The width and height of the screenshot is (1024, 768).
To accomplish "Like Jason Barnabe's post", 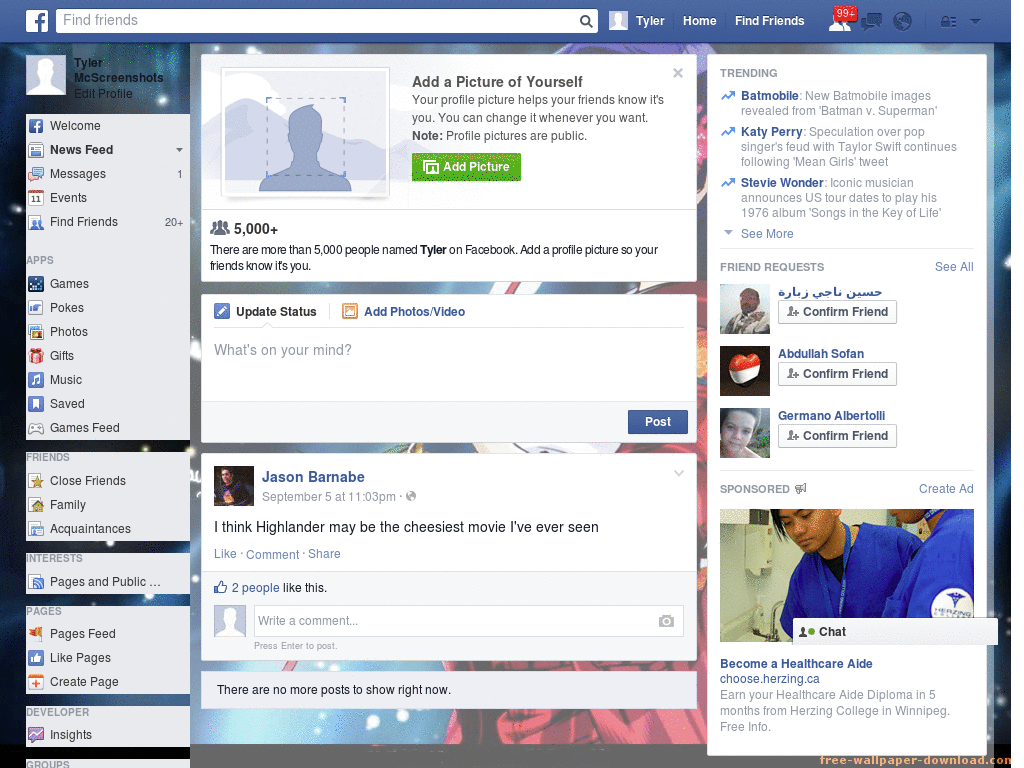I will click(225, 554).
